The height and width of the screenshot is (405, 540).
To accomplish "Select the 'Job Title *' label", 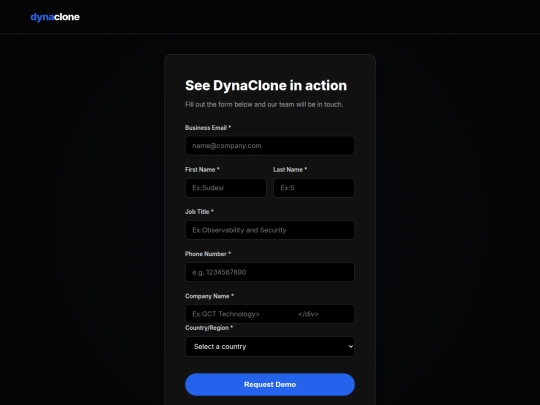I will click(x=199, y=212).
